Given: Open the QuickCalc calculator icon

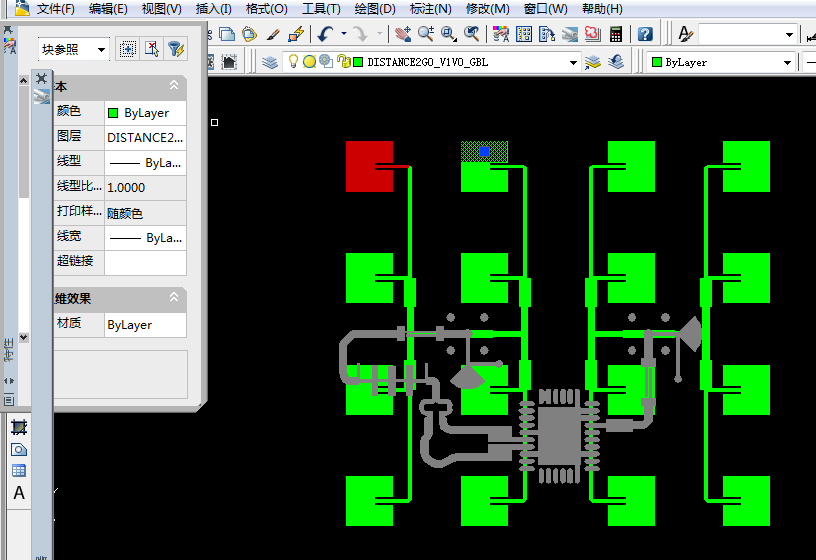Looking at the screenshot, I should point(616,34).
